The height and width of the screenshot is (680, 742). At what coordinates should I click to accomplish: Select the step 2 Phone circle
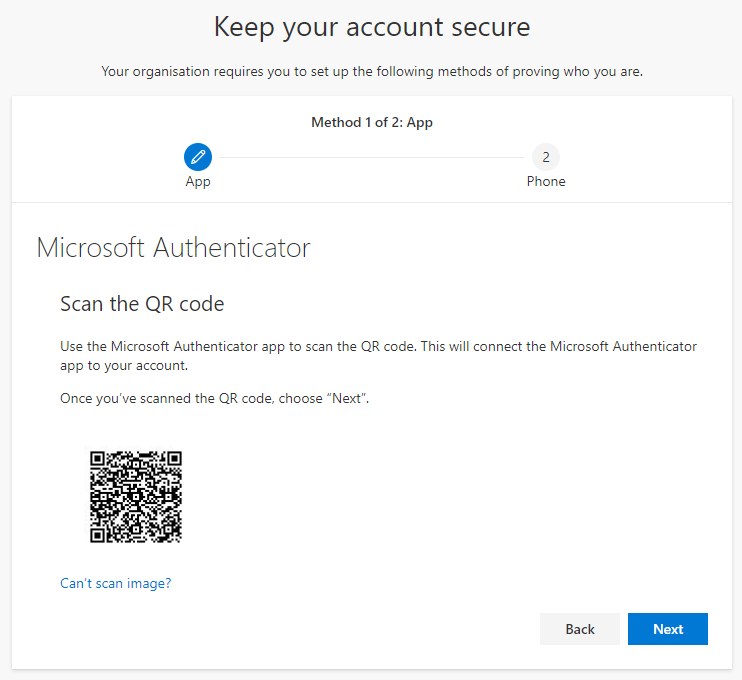pos(546,157)
